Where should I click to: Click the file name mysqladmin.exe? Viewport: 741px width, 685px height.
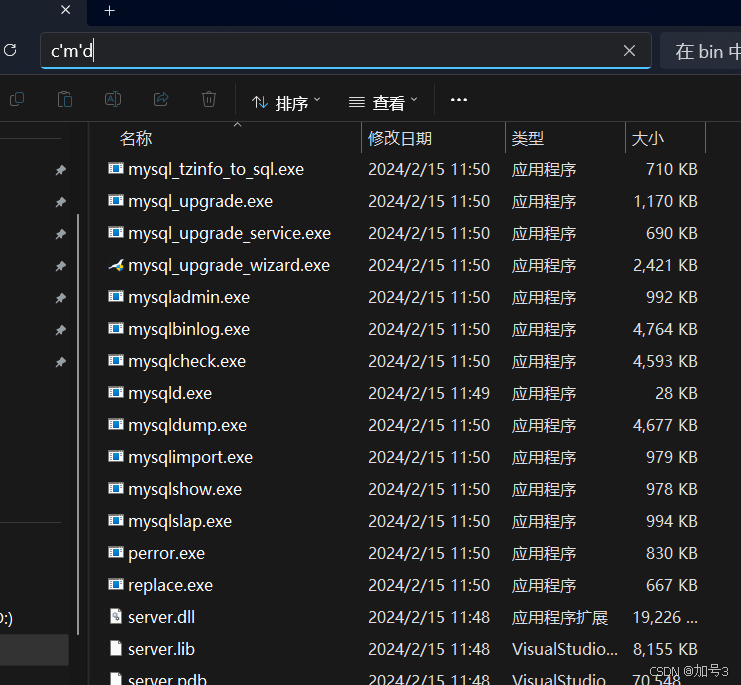click(189, 298)
